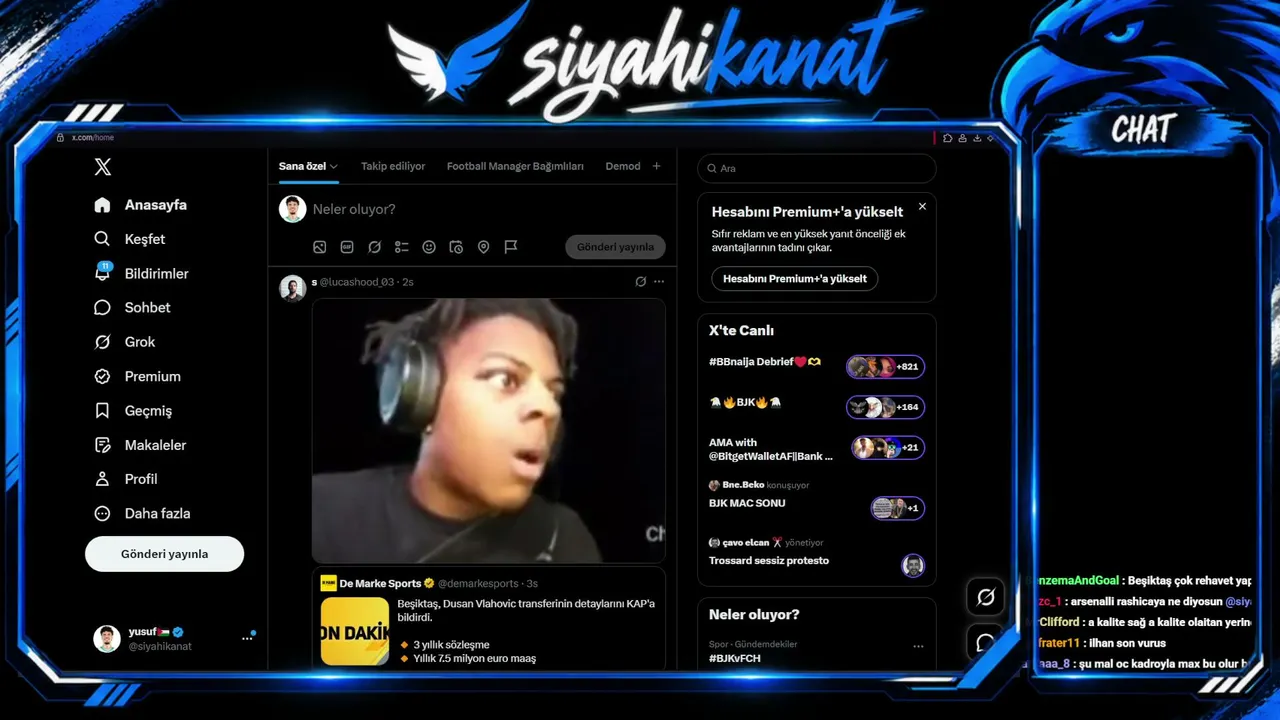Go to Keşfet explore page
Screen dimensions: 1280x720
(130, 239)
